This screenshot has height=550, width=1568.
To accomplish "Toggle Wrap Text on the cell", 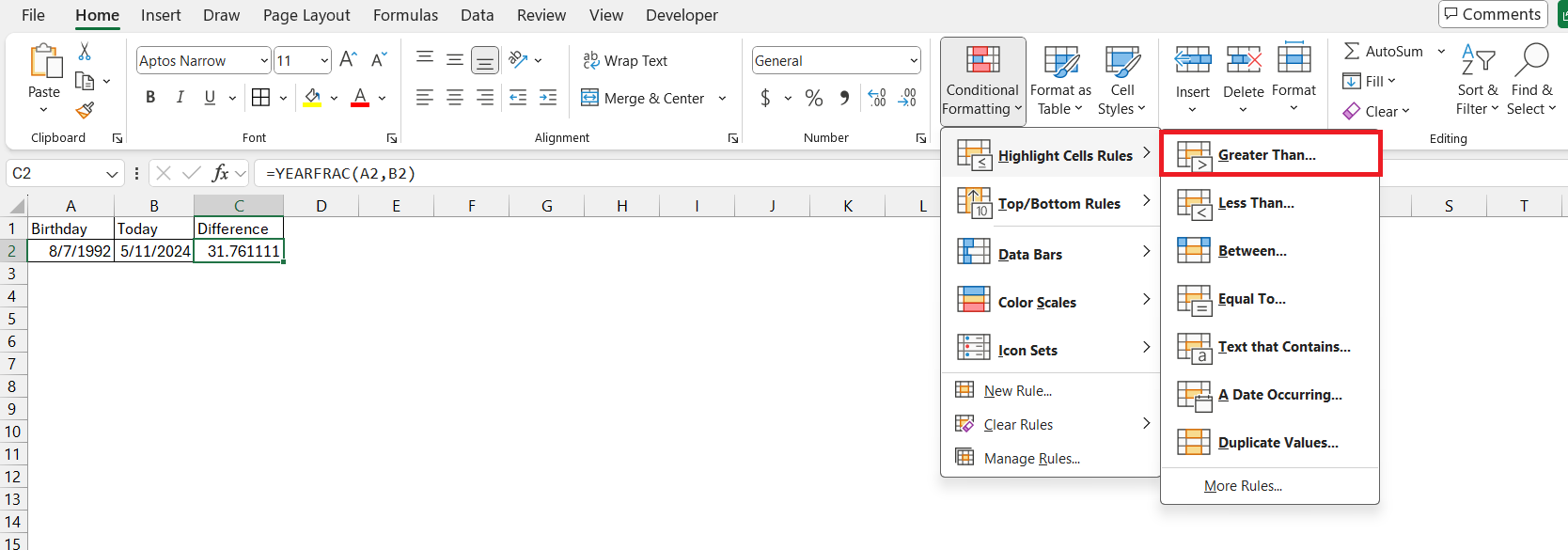I will click(625, 60).
